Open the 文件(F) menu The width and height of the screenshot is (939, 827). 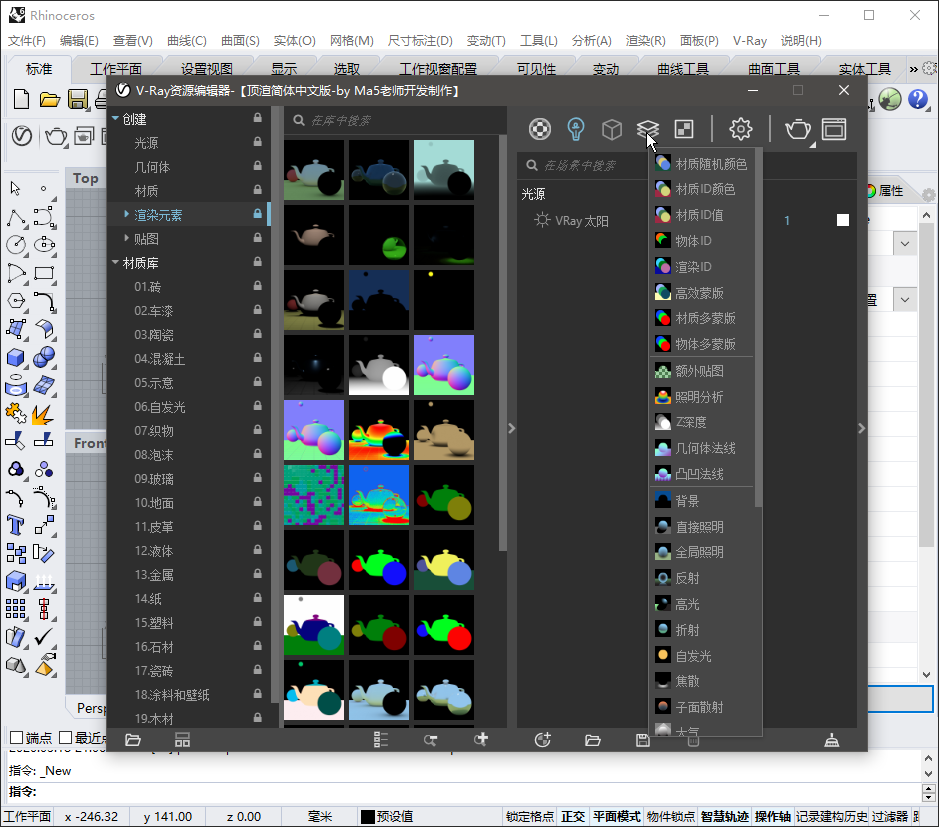coord(27,41)
